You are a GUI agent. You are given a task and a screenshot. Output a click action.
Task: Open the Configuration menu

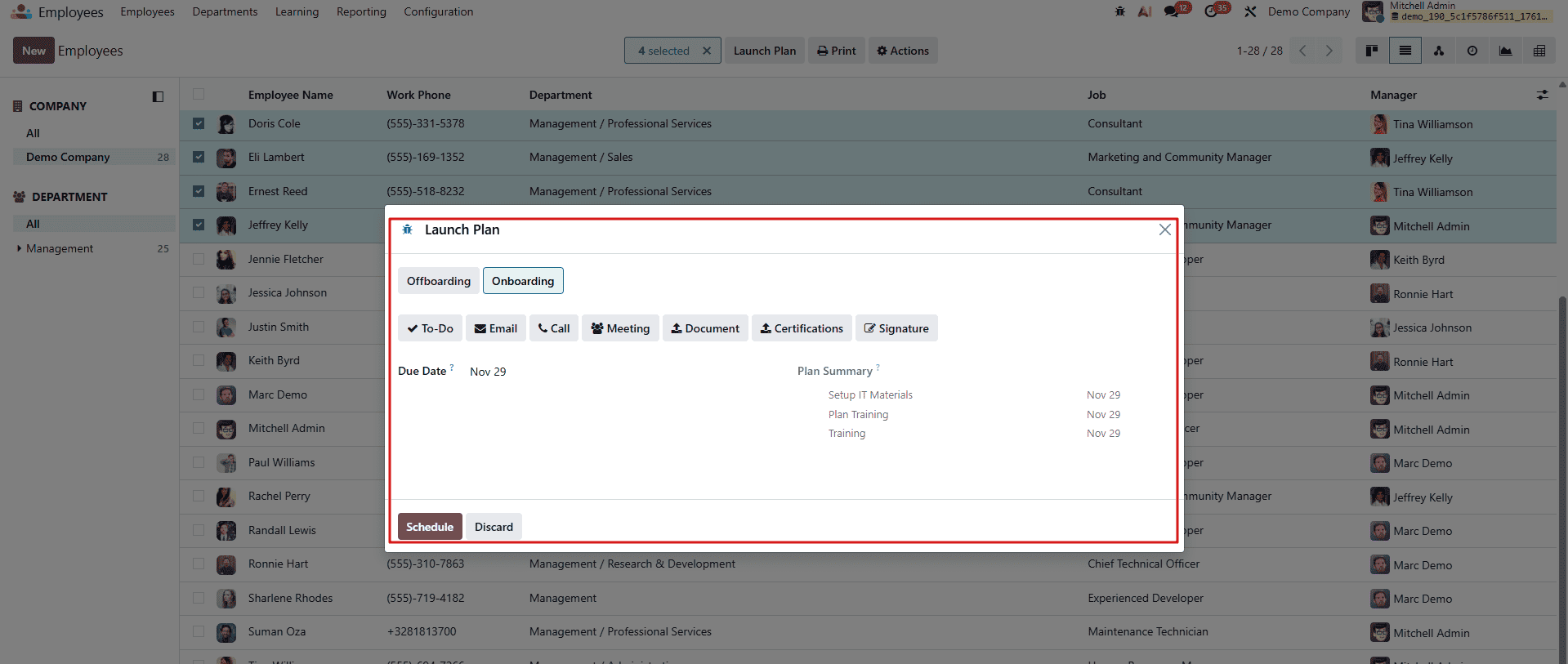click(x=438, y=11)
